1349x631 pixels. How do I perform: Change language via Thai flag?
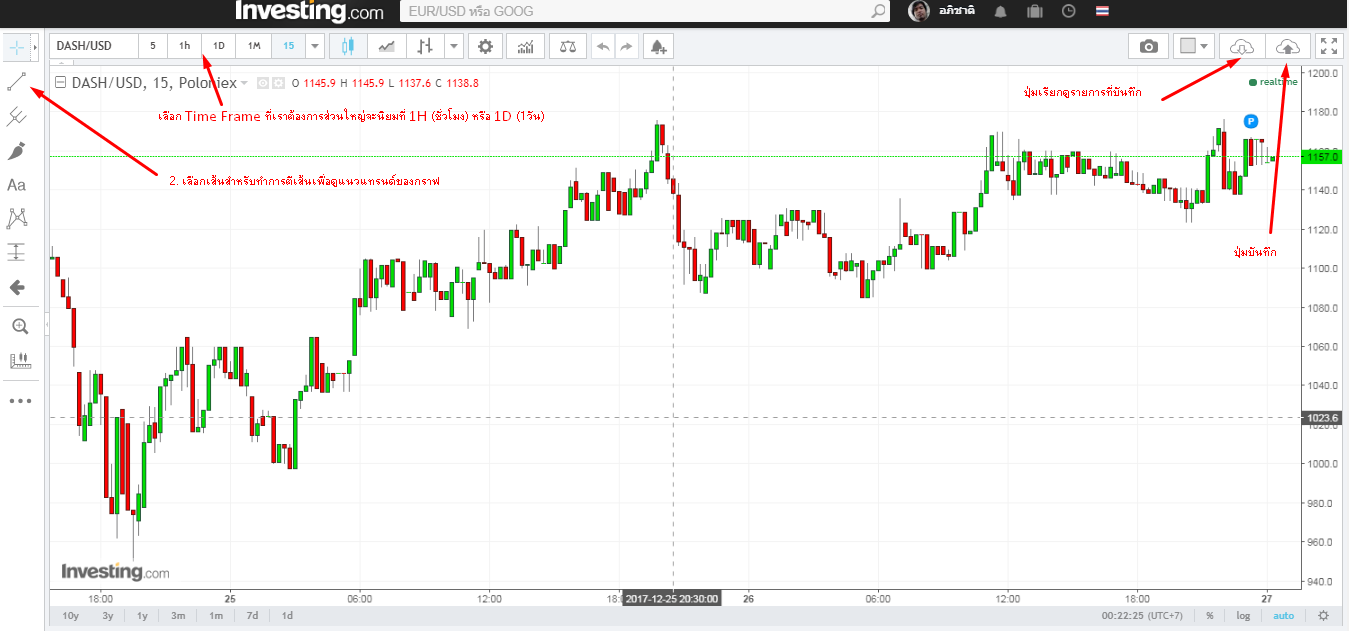[1102, 11]
